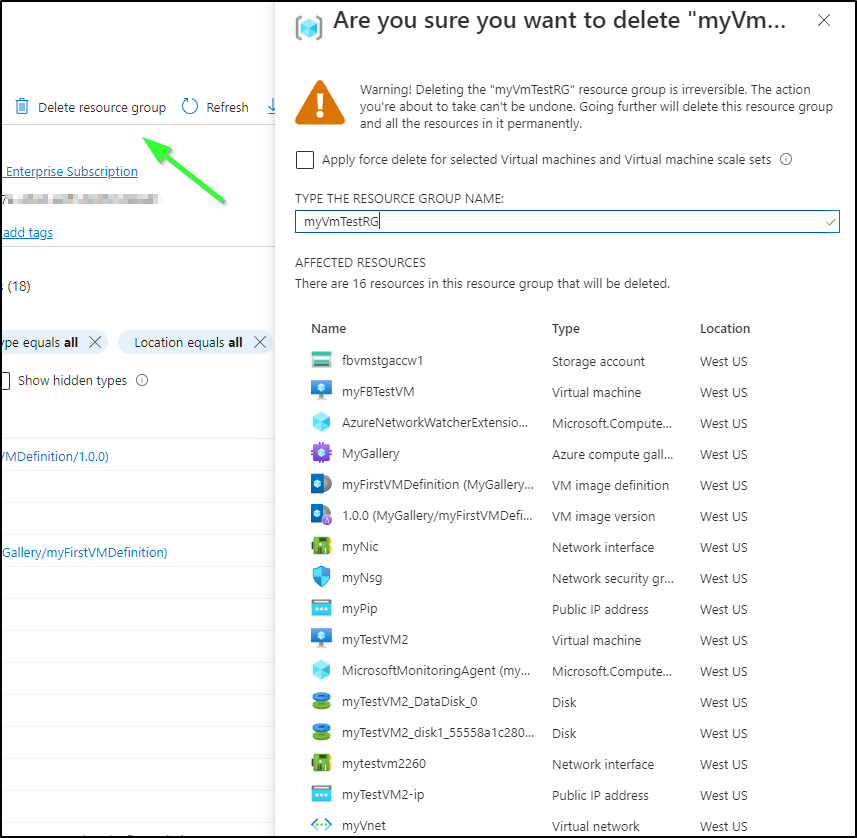This screenshot has width=857, height=838.
Task: Click the VM image definition type cell
Action: click(x=610, y=485)
